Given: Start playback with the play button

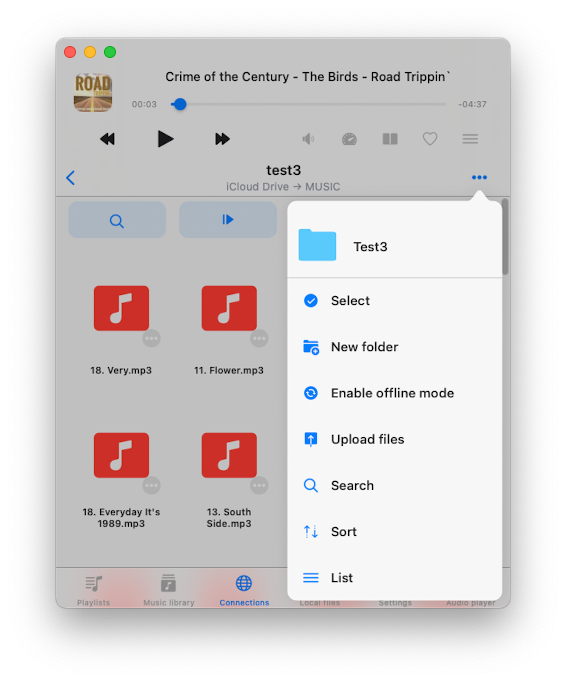Looking at the screenshot, I should tap(165, 139).
